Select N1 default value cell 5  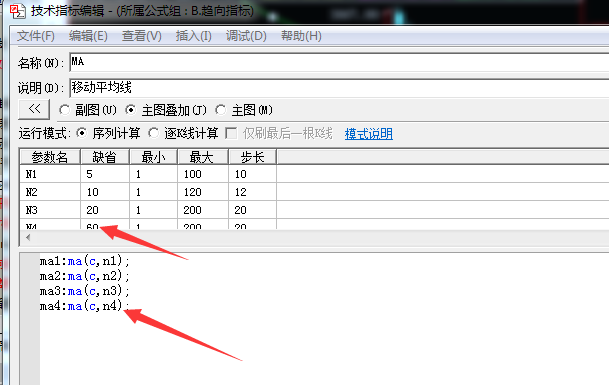pos(105,174)
